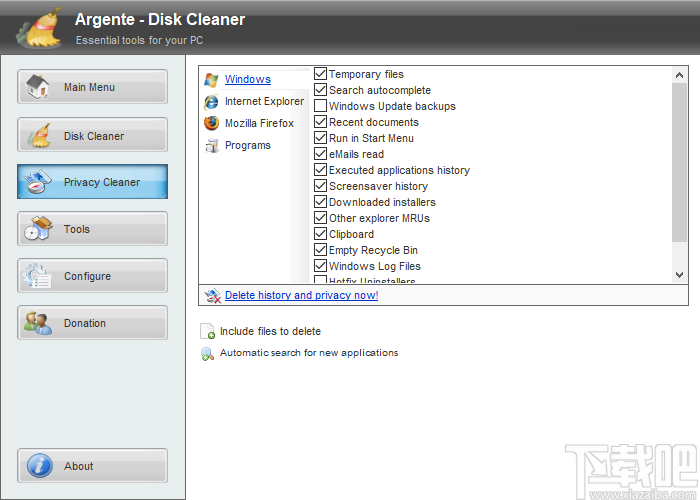Viewport: 700px width, 500px height.
Task: Click the document icon for Include files
Action: [x=208, y=331]
